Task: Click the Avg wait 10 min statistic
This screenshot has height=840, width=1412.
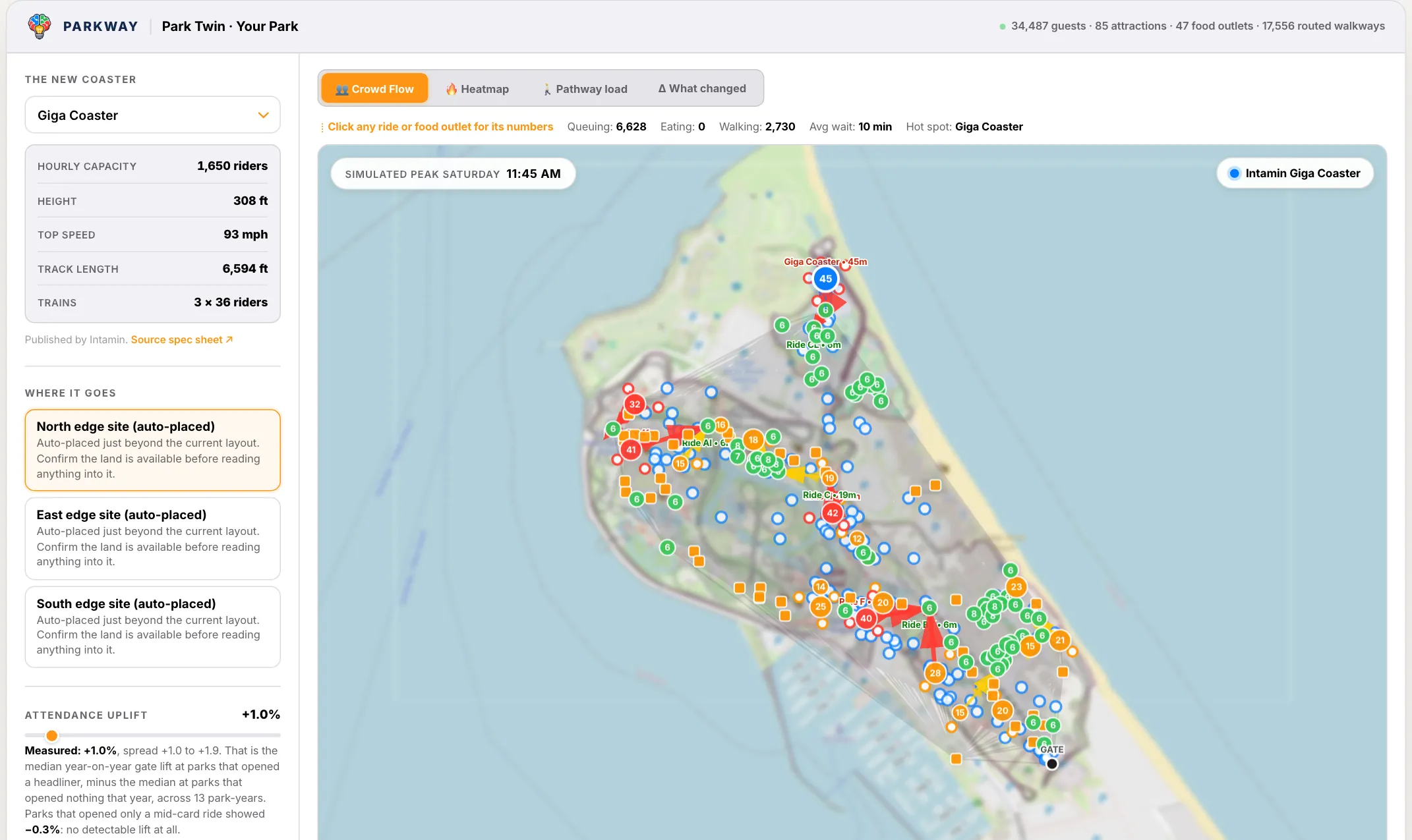Action: pyautogui.click(x=850, y=126)
